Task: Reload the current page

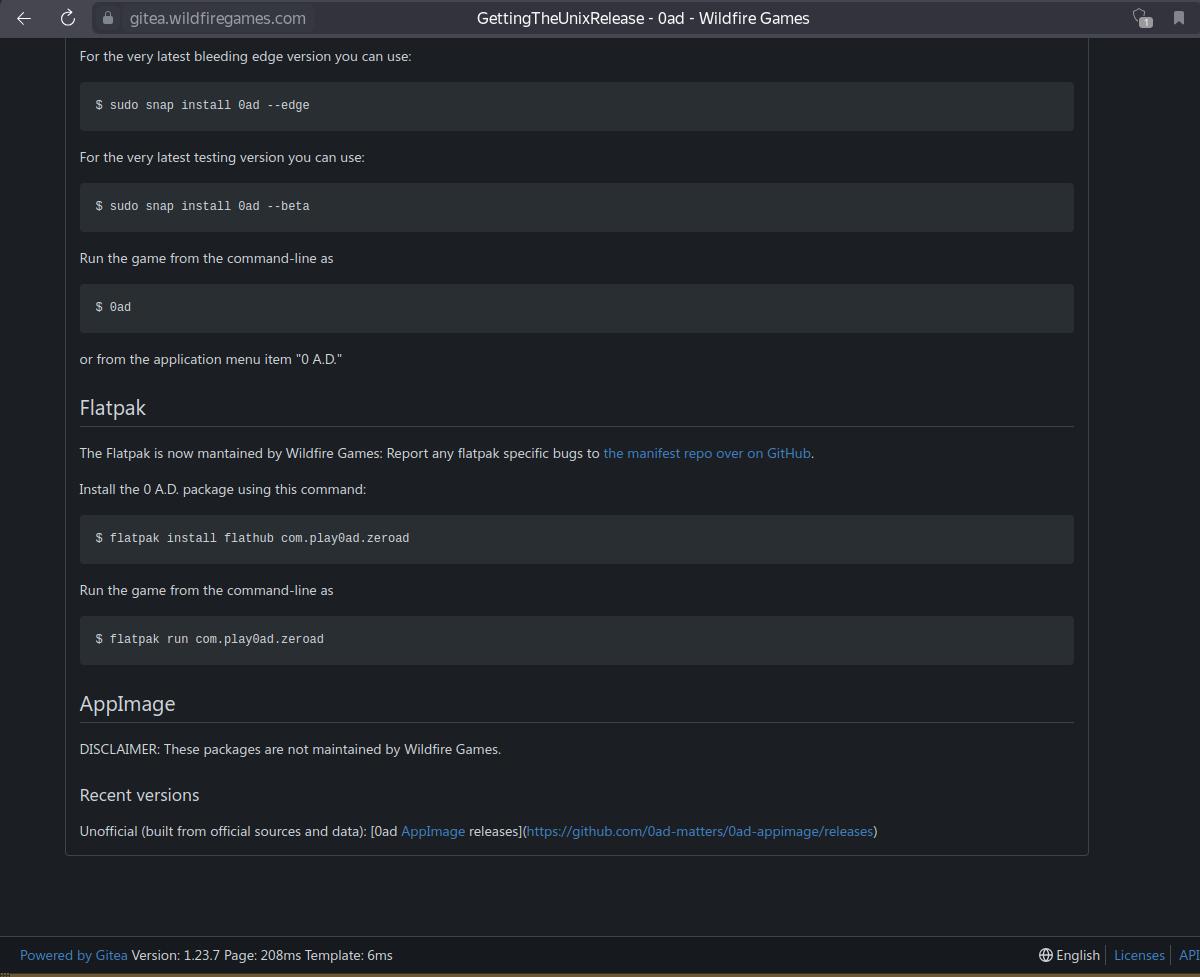Action: click(x=68, y=18)
